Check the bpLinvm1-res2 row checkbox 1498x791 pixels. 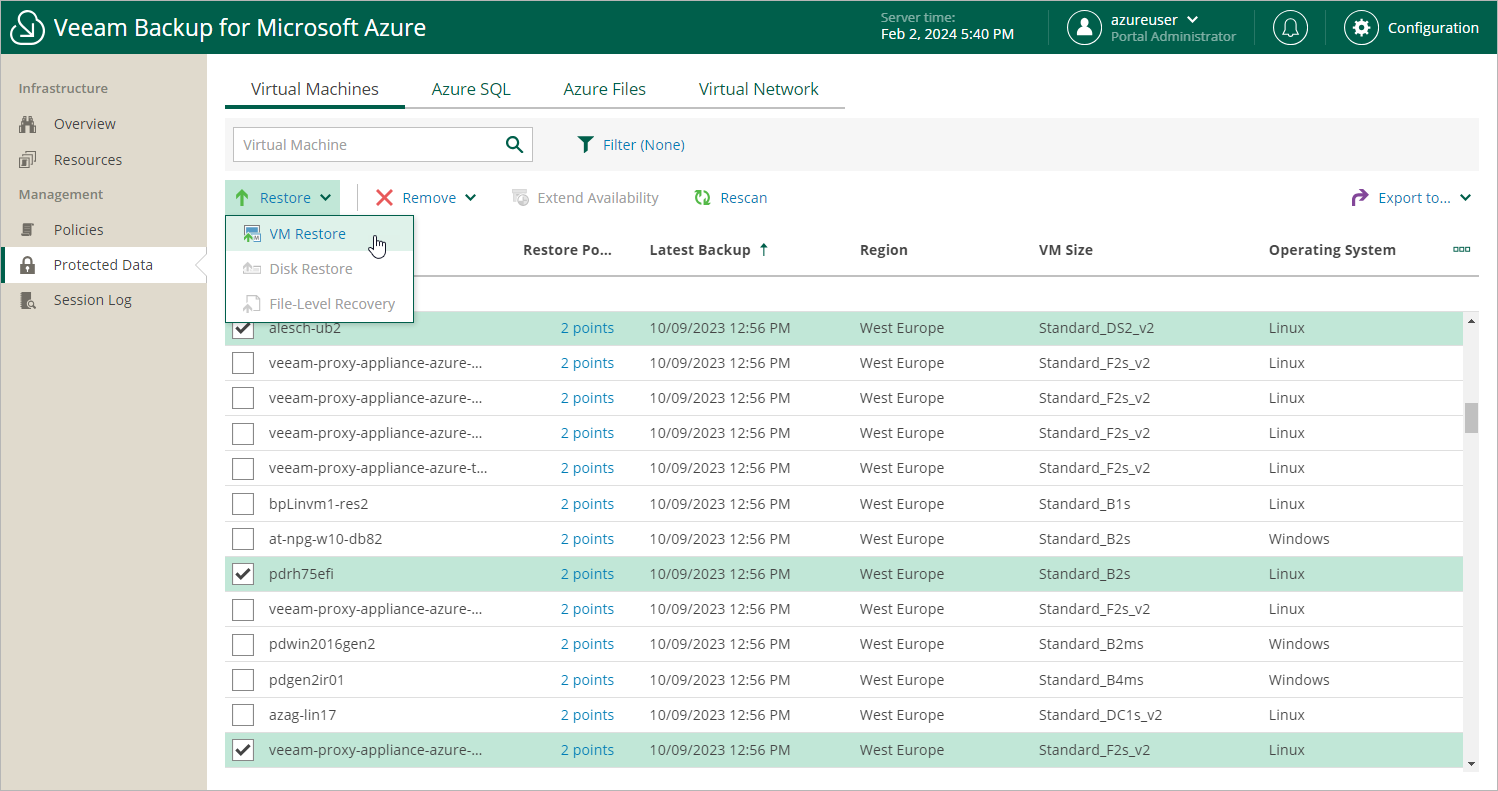[x=243, y=504]
